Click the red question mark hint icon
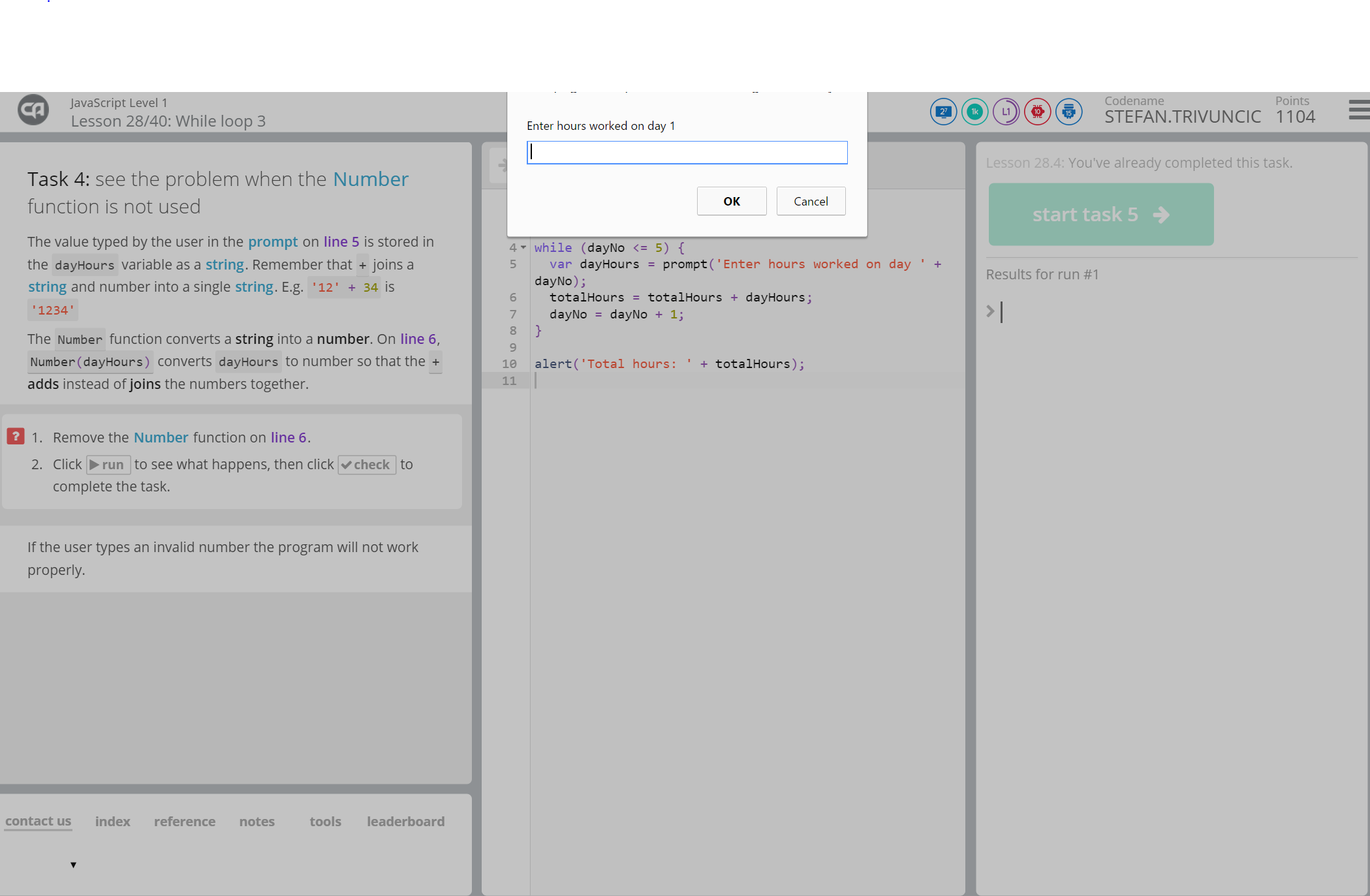1370x896 pixels. tap(16, 436)
